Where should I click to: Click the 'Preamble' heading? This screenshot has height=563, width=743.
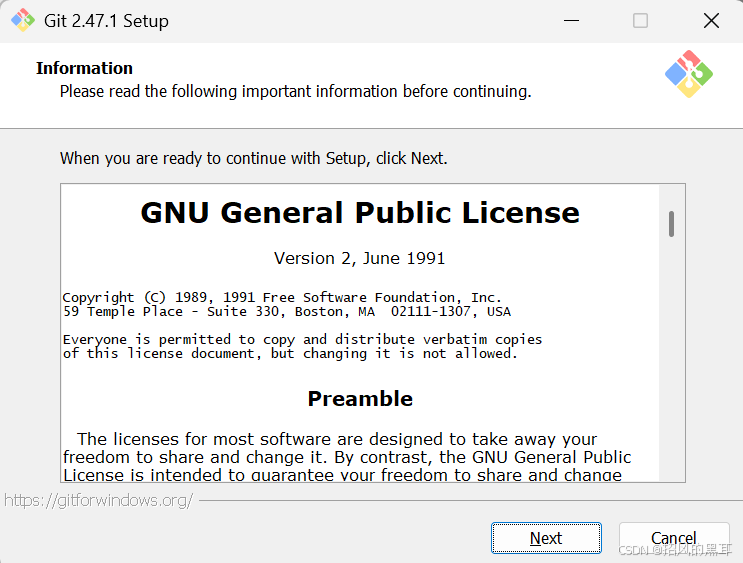coord(360,399)
